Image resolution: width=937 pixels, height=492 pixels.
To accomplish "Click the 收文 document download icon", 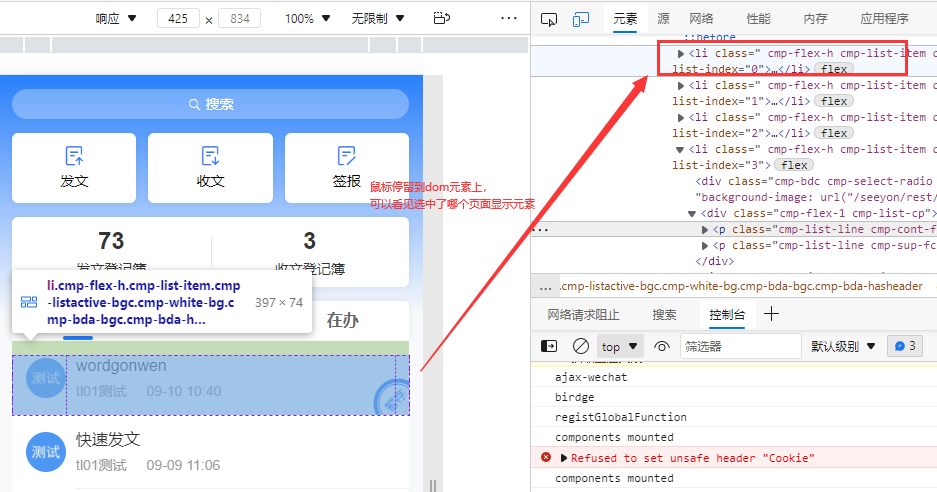I will pyautogui.click(x=210, y=156).
